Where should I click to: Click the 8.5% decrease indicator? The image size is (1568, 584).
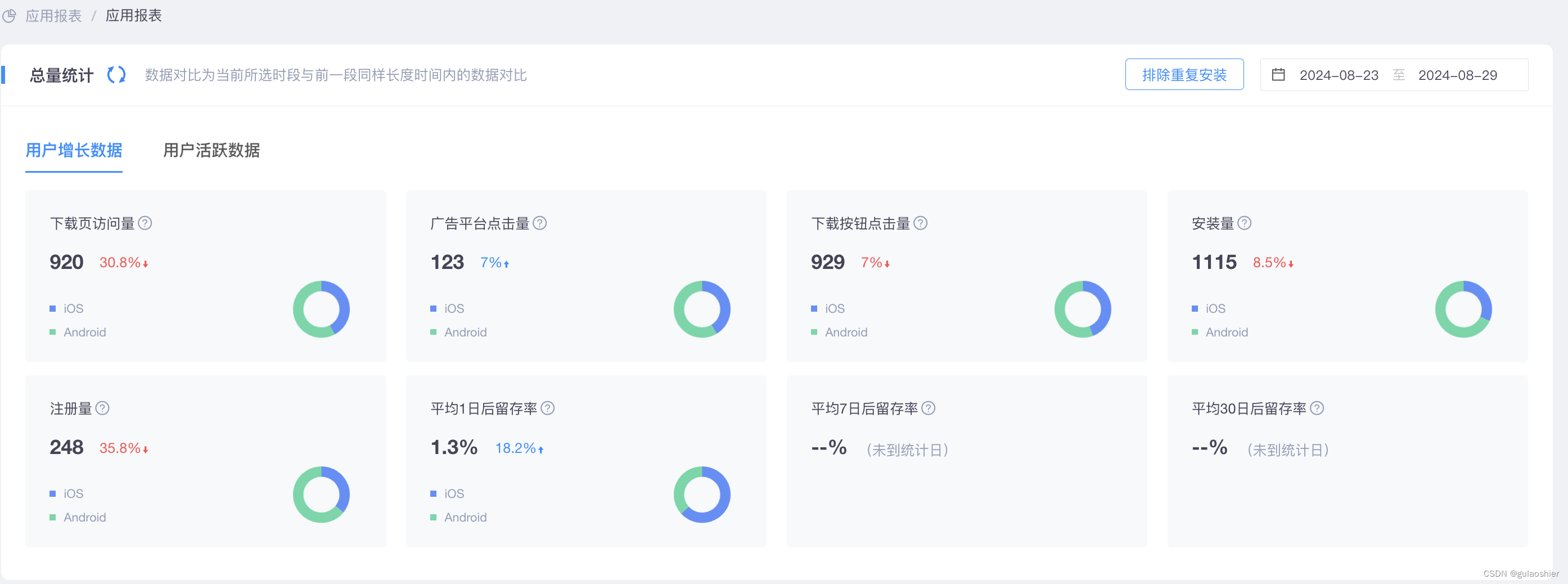click(1273, 263)
